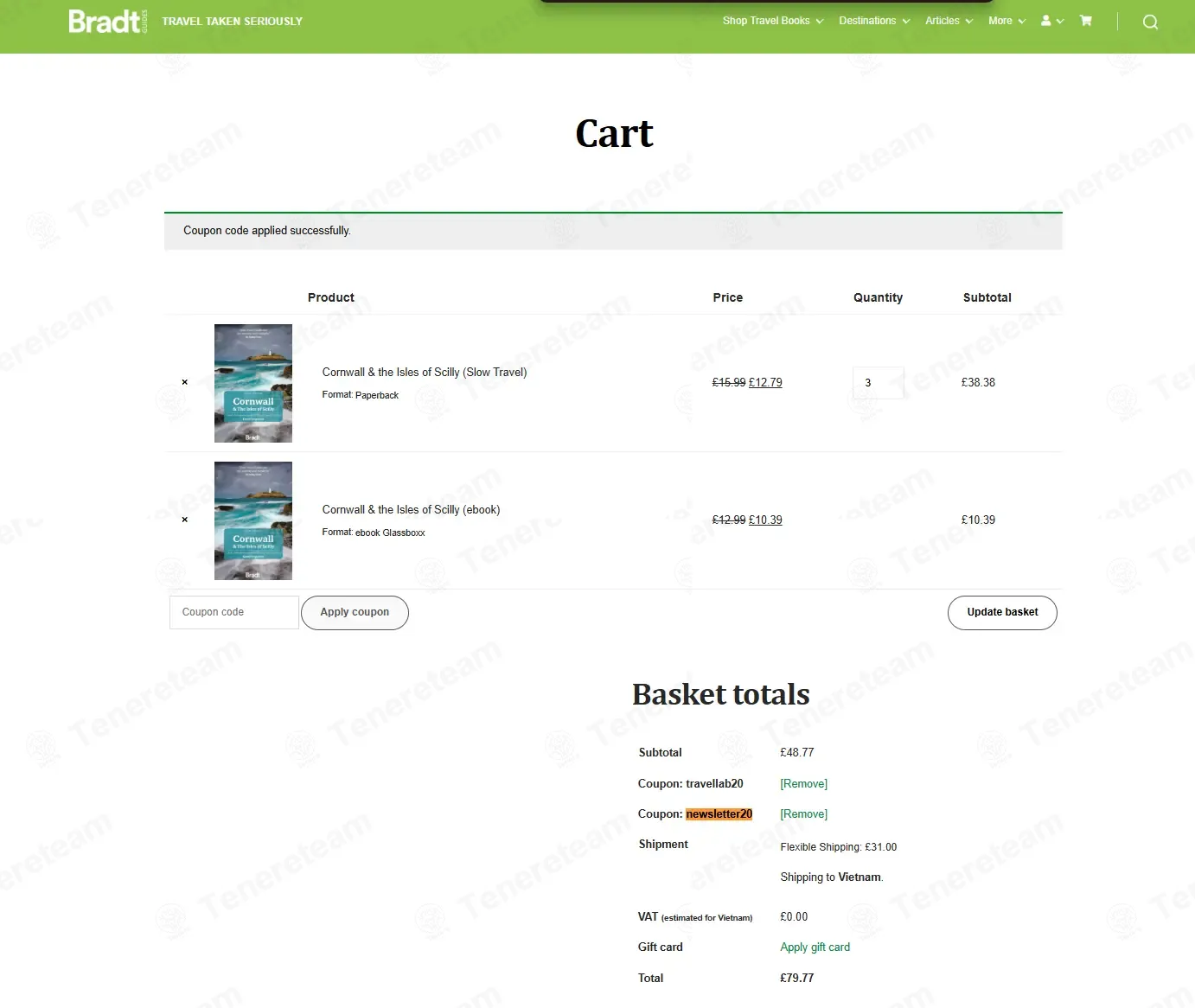
Task: Click the search magnifier icon
Action: (x=1150, y=22)
